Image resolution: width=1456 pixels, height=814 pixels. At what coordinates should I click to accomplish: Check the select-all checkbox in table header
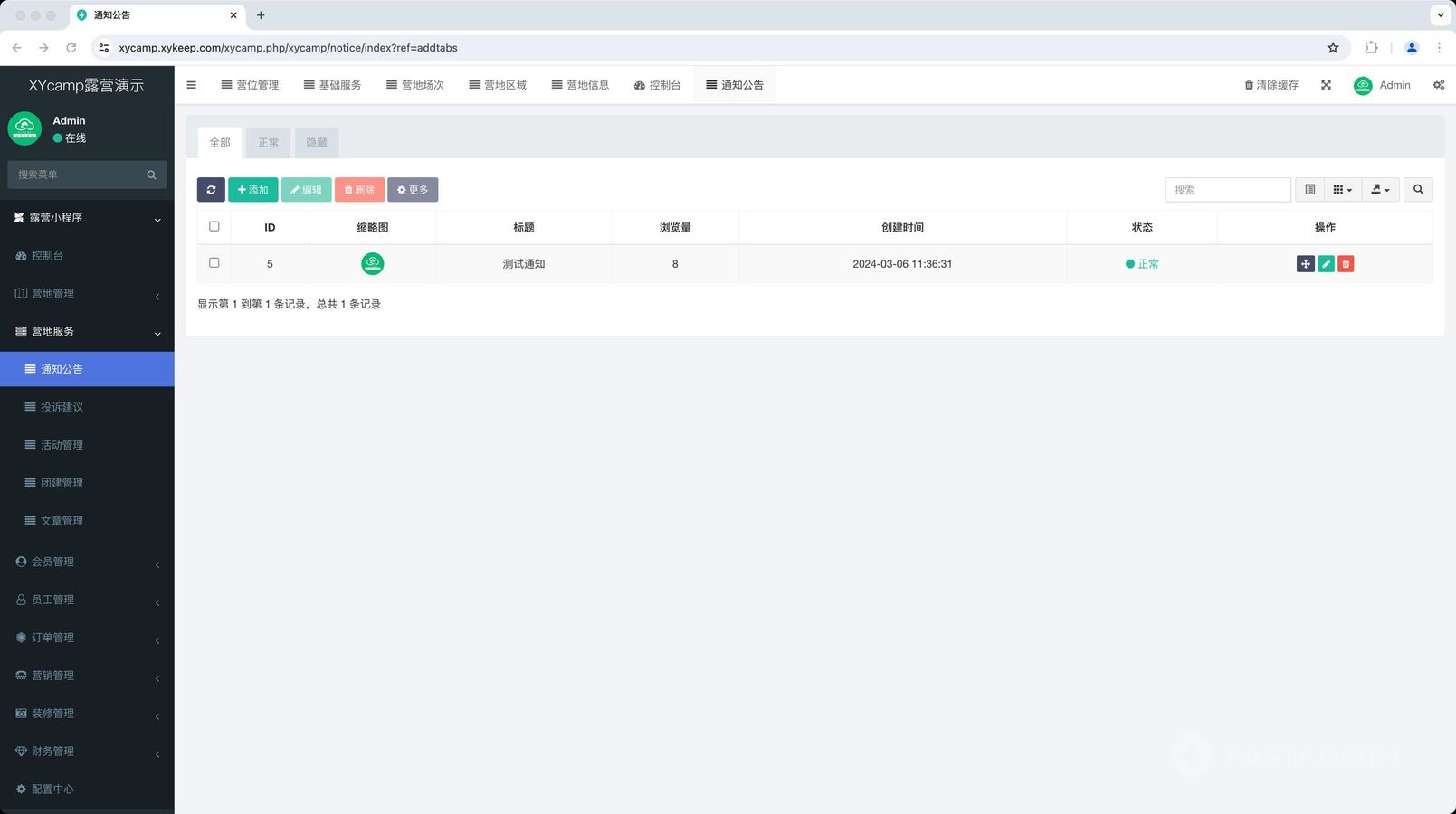(x=214, y=226)
